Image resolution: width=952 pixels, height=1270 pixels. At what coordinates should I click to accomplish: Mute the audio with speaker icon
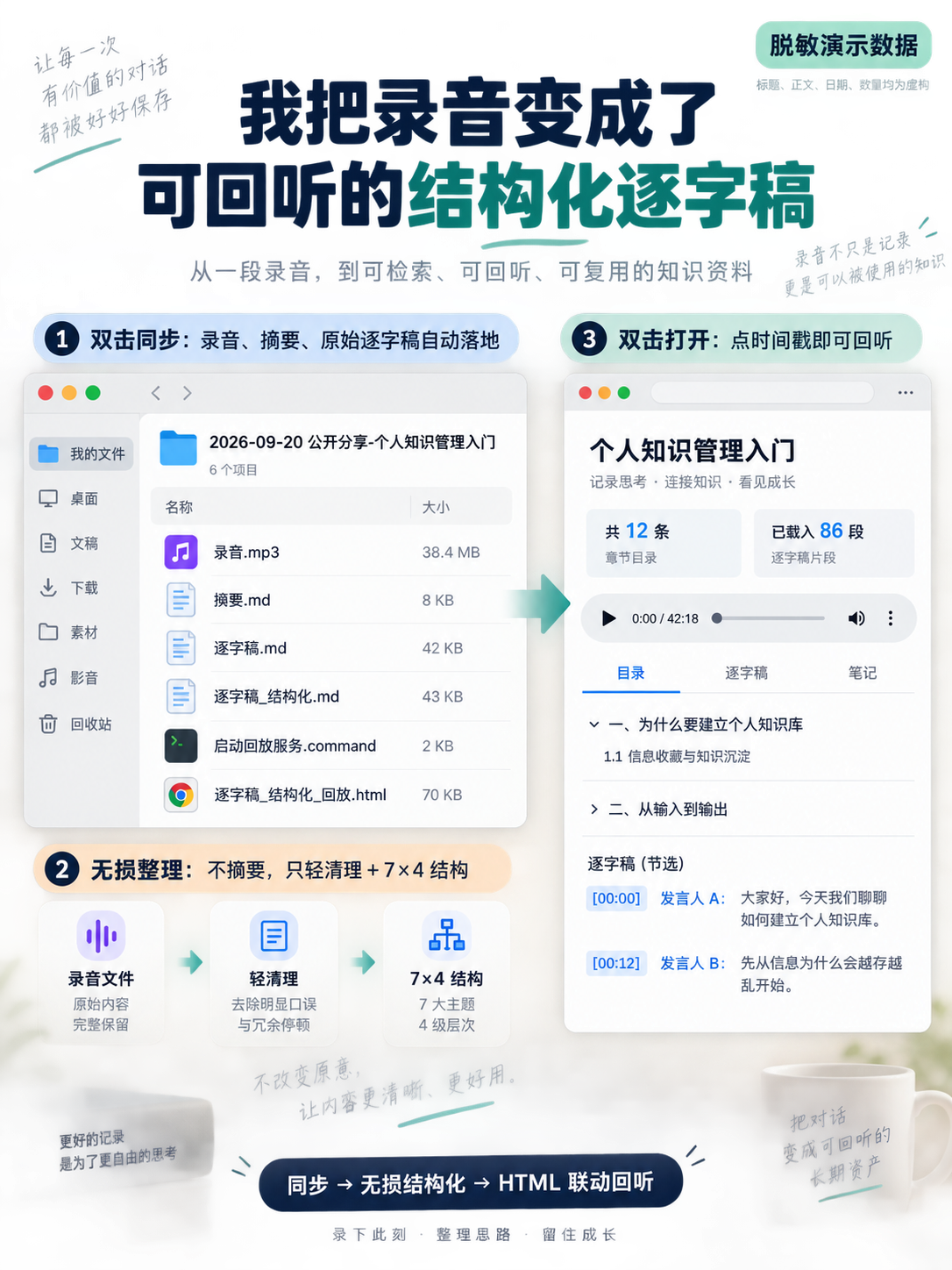tap(856, 618)
